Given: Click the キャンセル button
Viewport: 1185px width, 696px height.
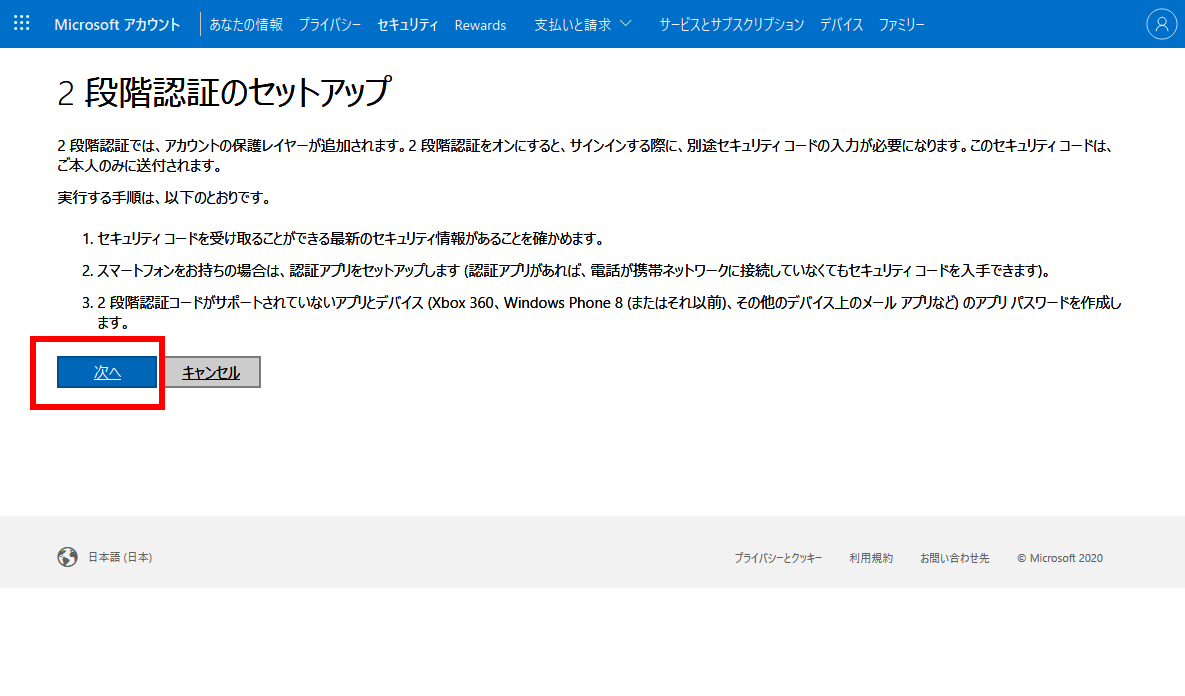Looking at the screenshot, I should [x=211, y=372].
